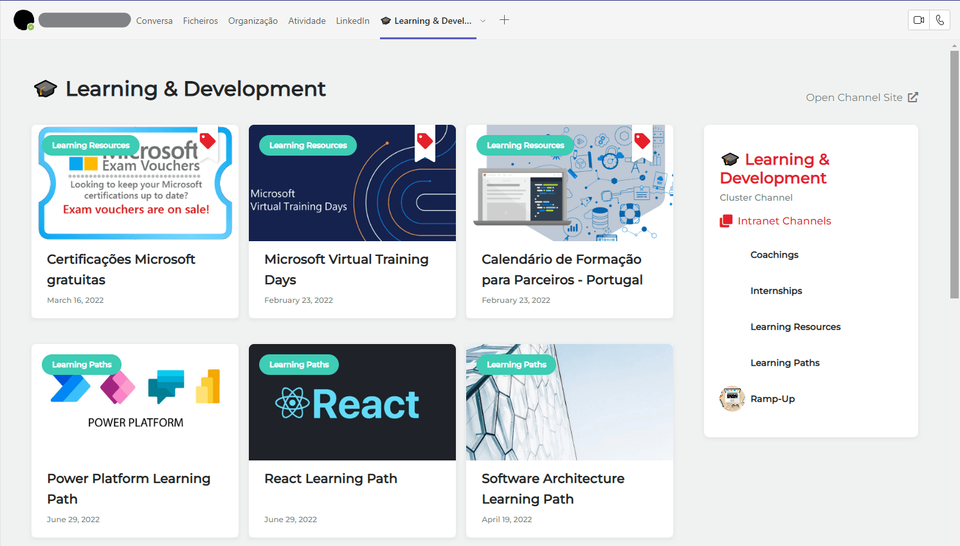This screenshot has width=960, height=546.
Task: Click Learning Resources badge on Calendário de Formação card
Action: 525,145
